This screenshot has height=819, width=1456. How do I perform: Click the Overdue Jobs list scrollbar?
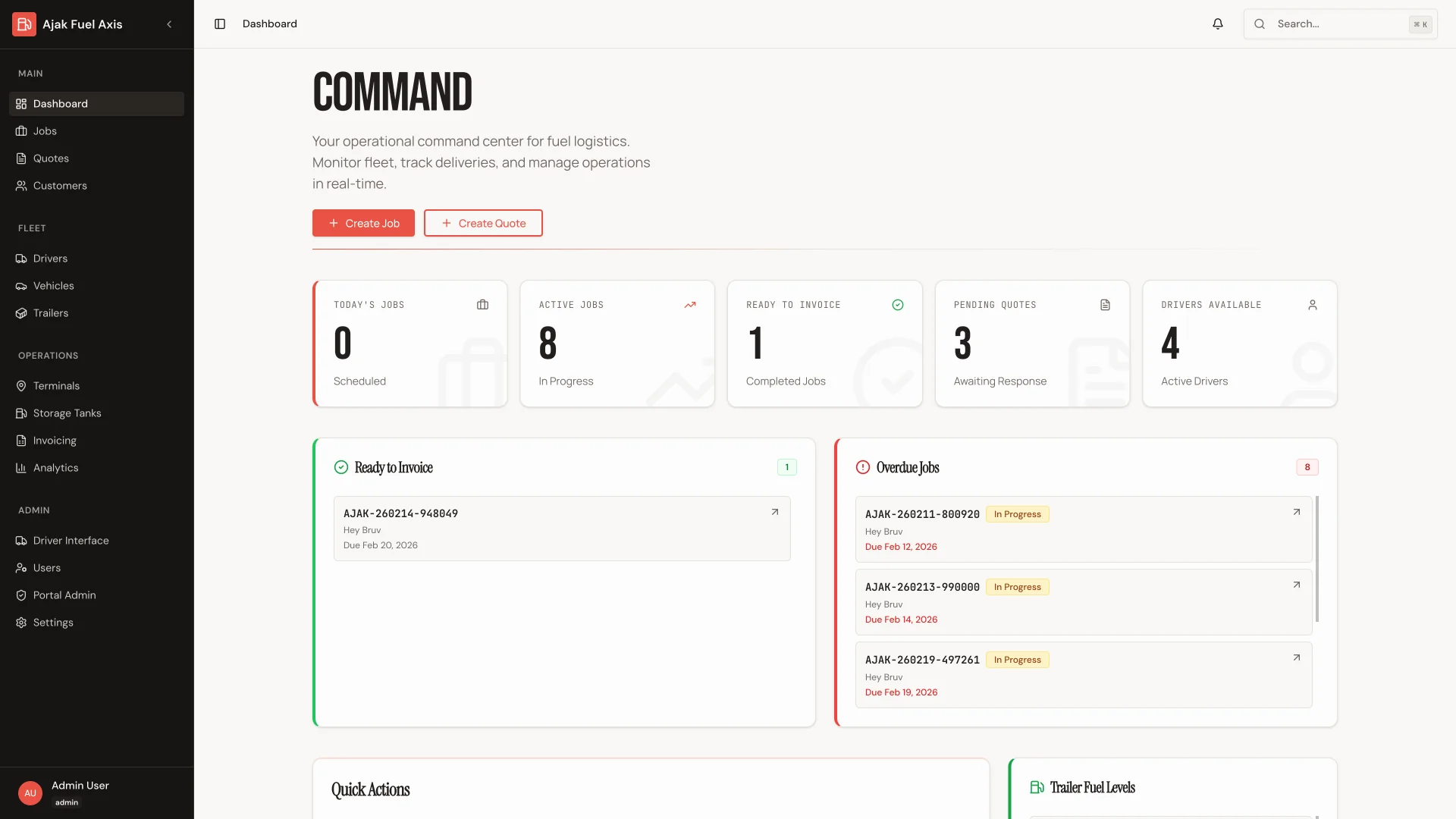point(1316,559)
